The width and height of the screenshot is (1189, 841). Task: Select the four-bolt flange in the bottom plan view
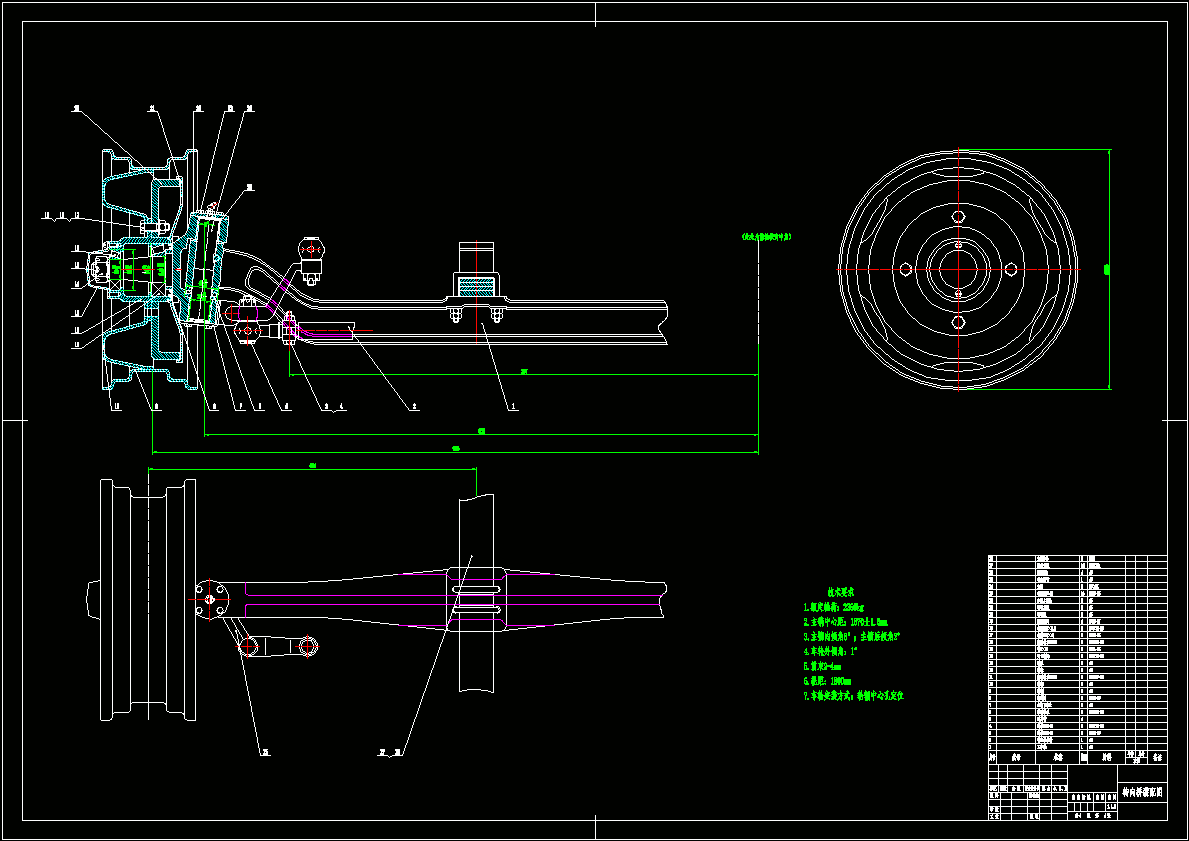tap(209, 600)
